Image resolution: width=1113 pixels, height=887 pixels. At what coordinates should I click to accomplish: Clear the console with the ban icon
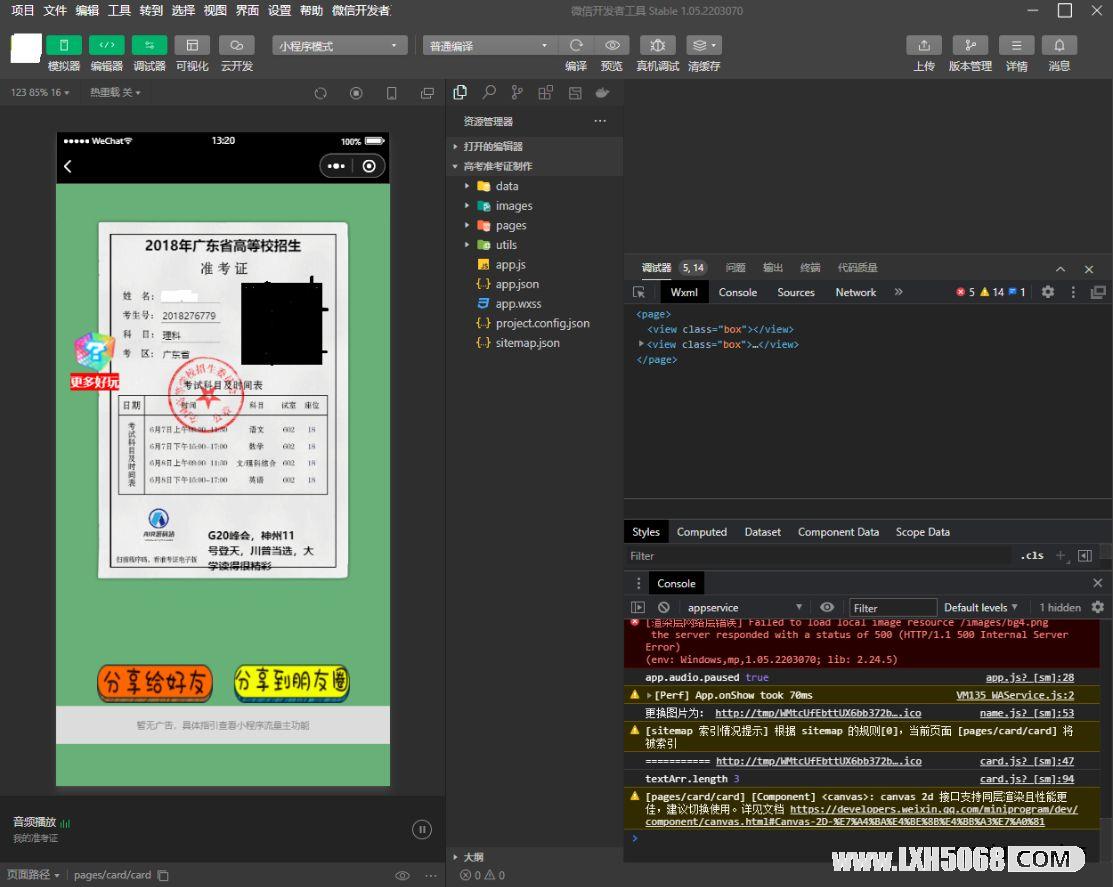[664, 607]
